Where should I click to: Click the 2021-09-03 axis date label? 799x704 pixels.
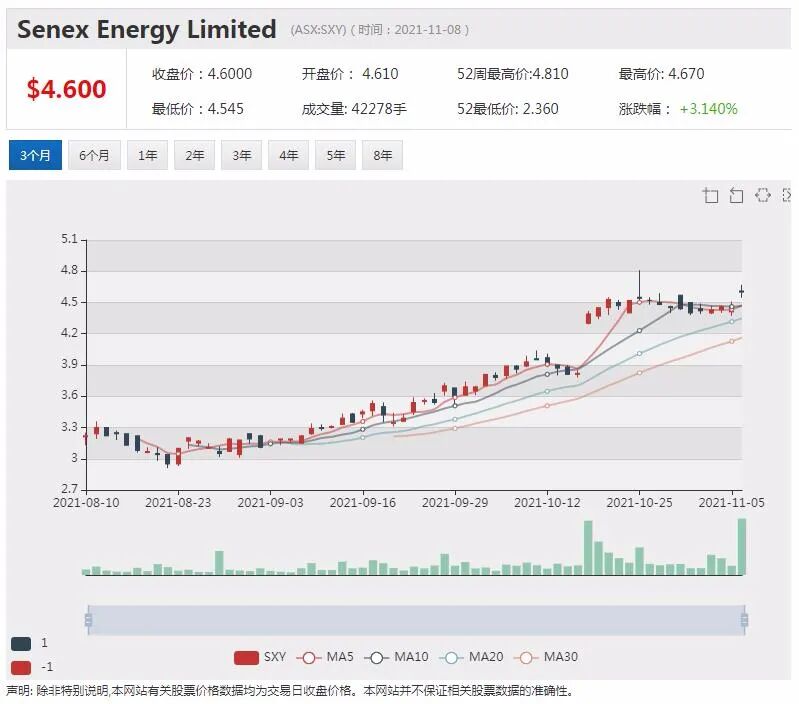coord(270,503)
